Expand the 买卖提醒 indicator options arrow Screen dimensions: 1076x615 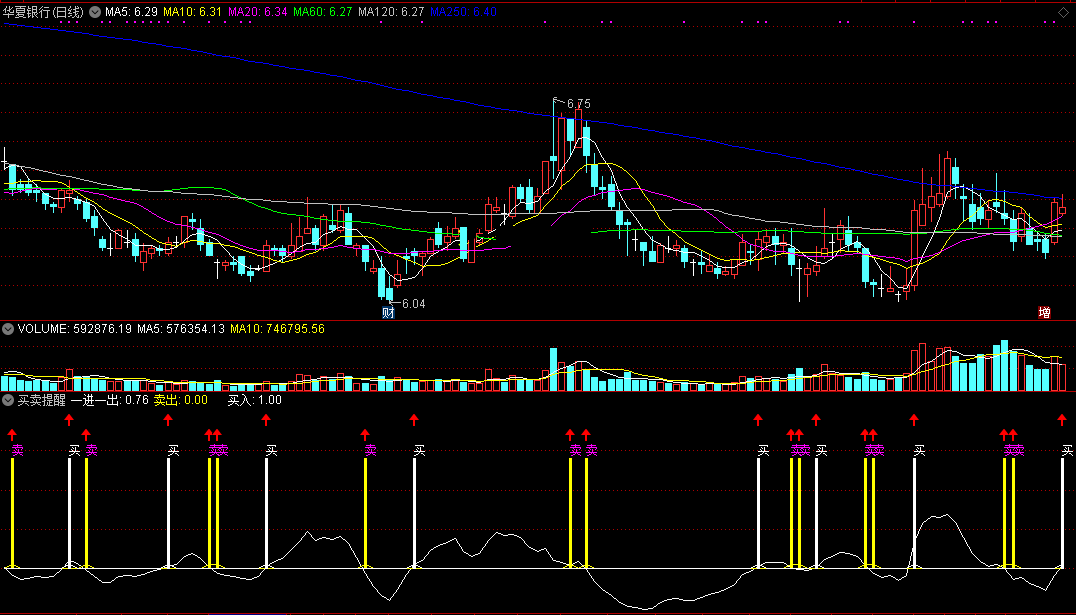pyautogui.click(x=8, y=400)
